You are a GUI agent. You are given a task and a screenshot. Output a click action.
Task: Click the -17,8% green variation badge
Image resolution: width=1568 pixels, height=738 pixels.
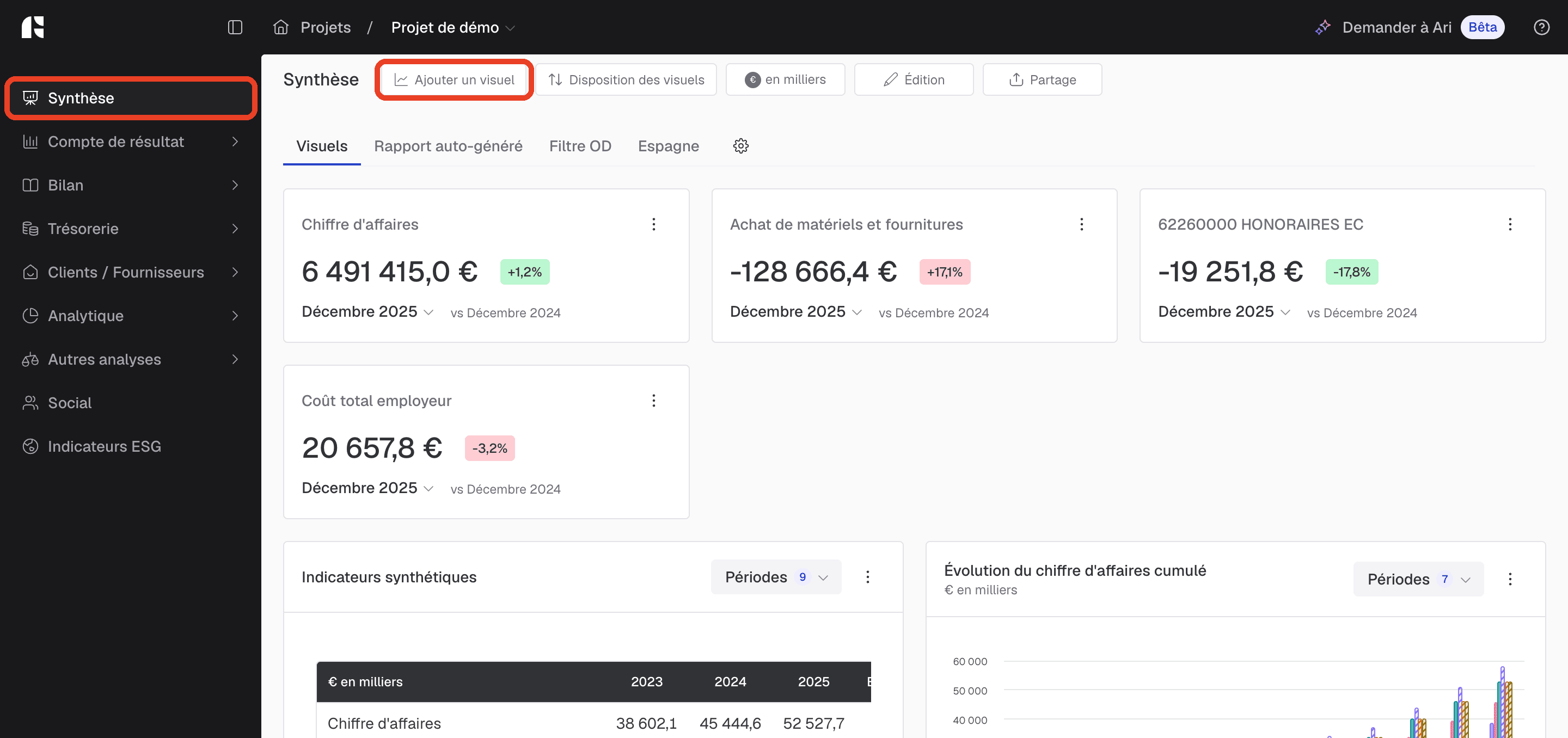pyautogui.click(x=1352, y=272)
